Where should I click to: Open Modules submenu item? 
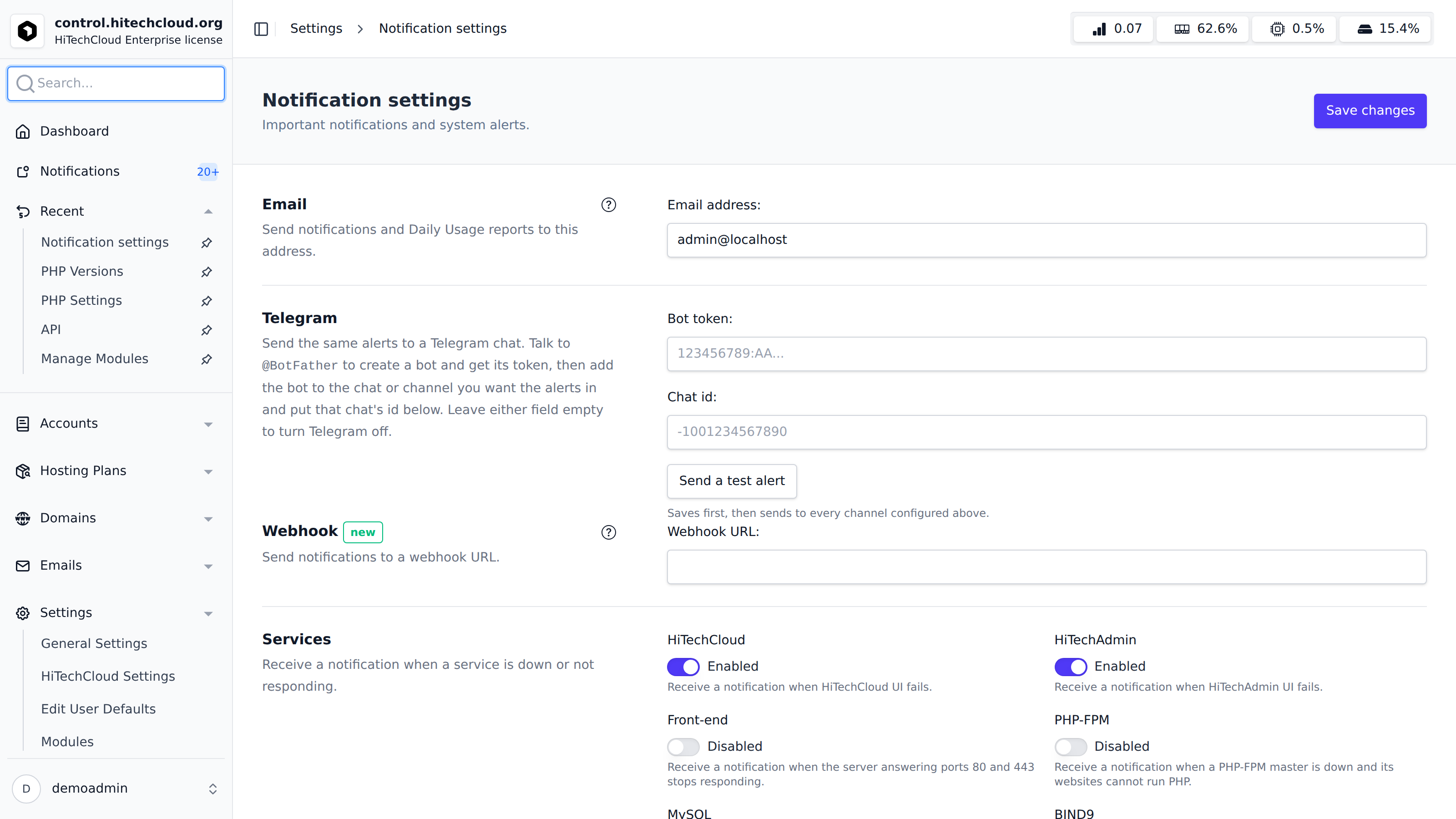(67, 742)
